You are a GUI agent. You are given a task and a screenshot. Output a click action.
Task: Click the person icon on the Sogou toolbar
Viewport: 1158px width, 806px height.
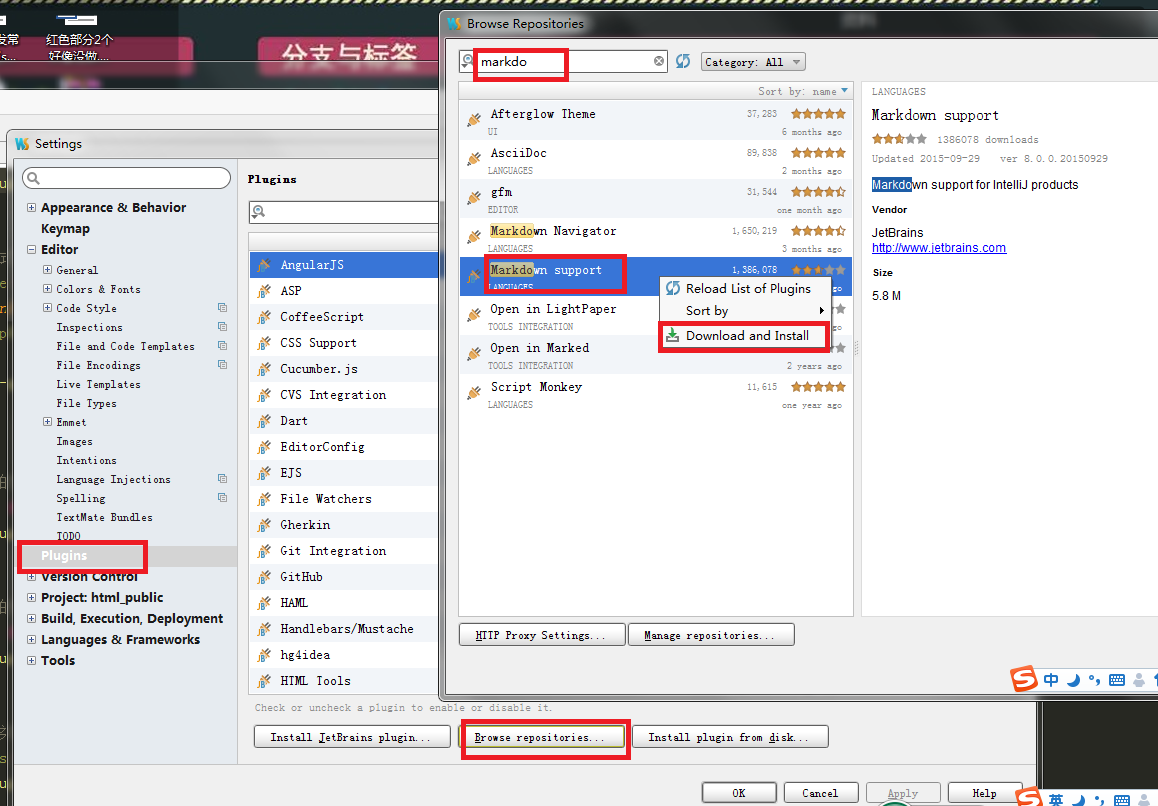pyautogui.click(x=1139, y=679)
